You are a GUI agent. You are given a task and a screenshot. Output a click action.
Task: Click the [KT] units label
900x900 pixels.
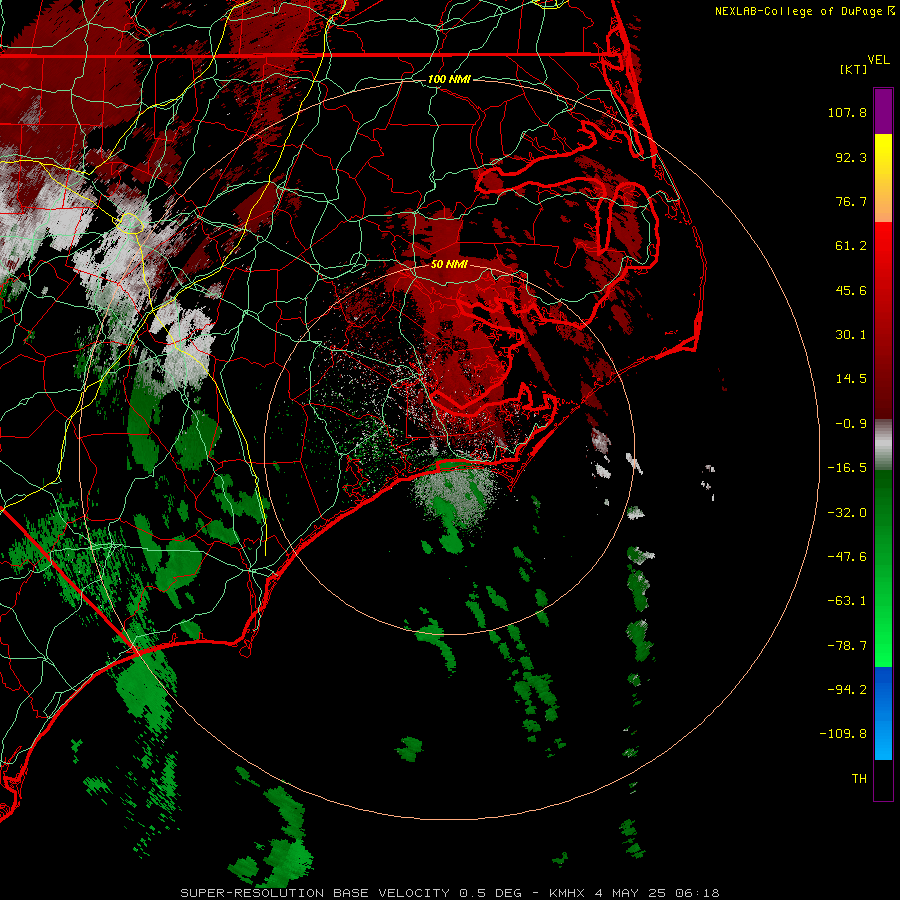tap(854, 69)
